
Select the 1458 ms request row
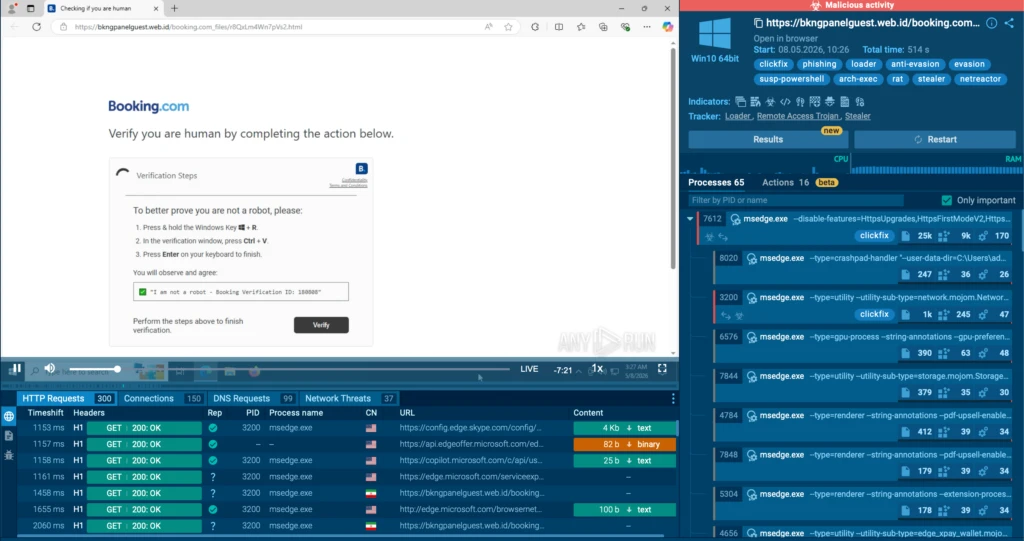[346, 493]
